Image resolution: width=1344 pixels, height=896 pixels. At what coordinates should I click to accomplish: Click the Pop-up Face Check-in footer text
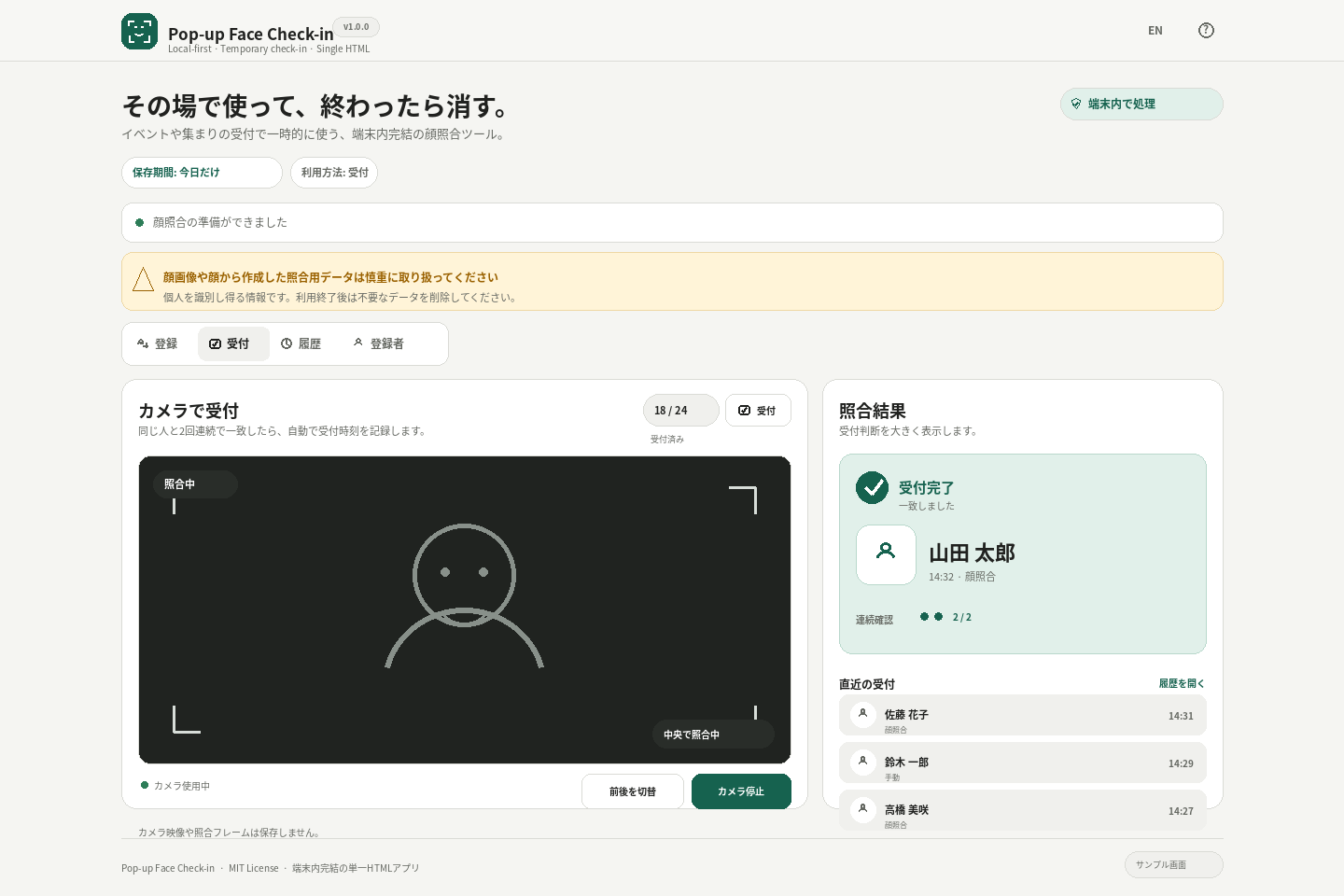[168, 868]
